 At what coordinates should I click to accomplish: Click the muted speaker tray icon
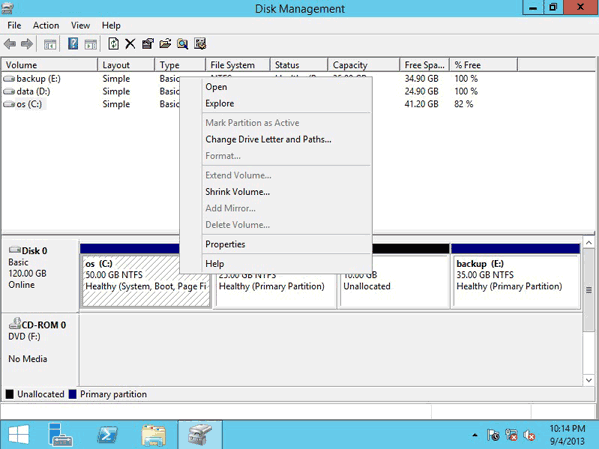click(529, 435)
